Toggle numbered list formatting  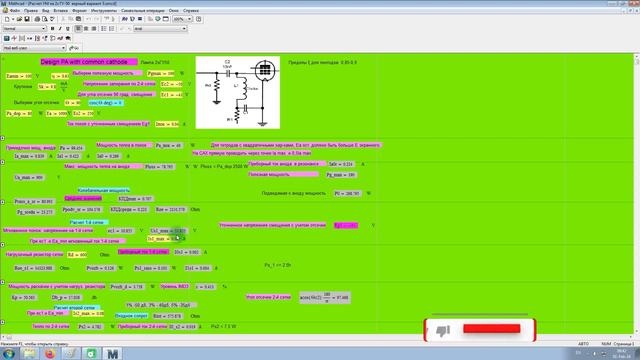[111, 29]
